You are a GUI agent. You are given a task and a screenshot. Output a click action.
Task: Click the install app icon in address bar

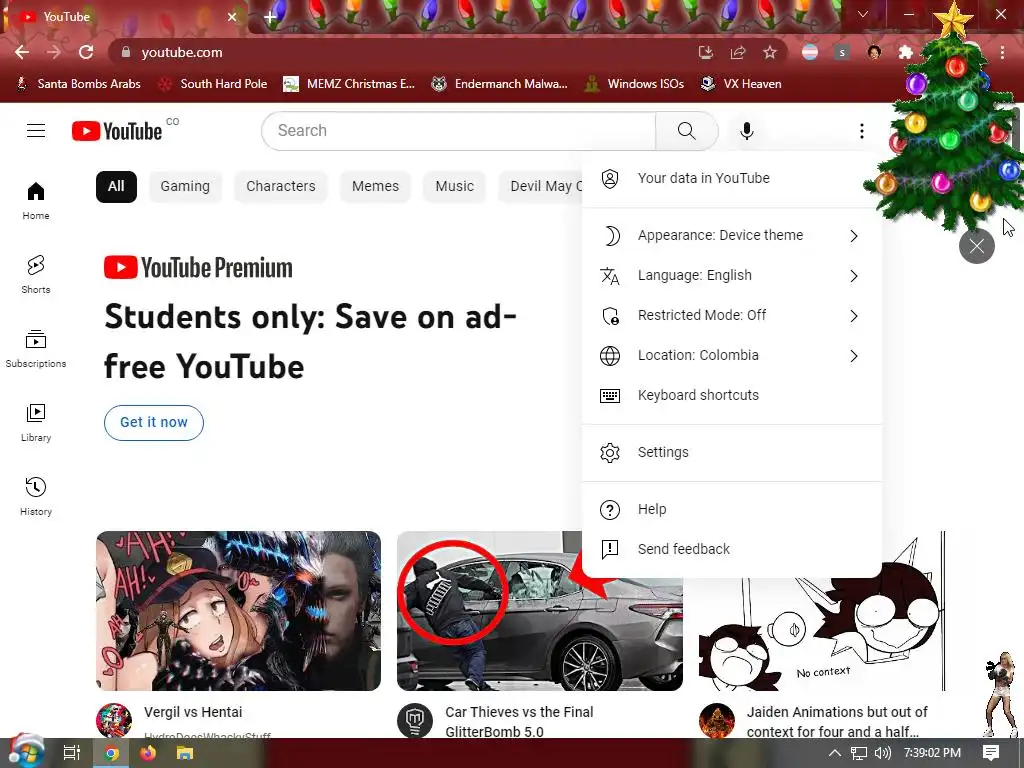tap(706, 52)
